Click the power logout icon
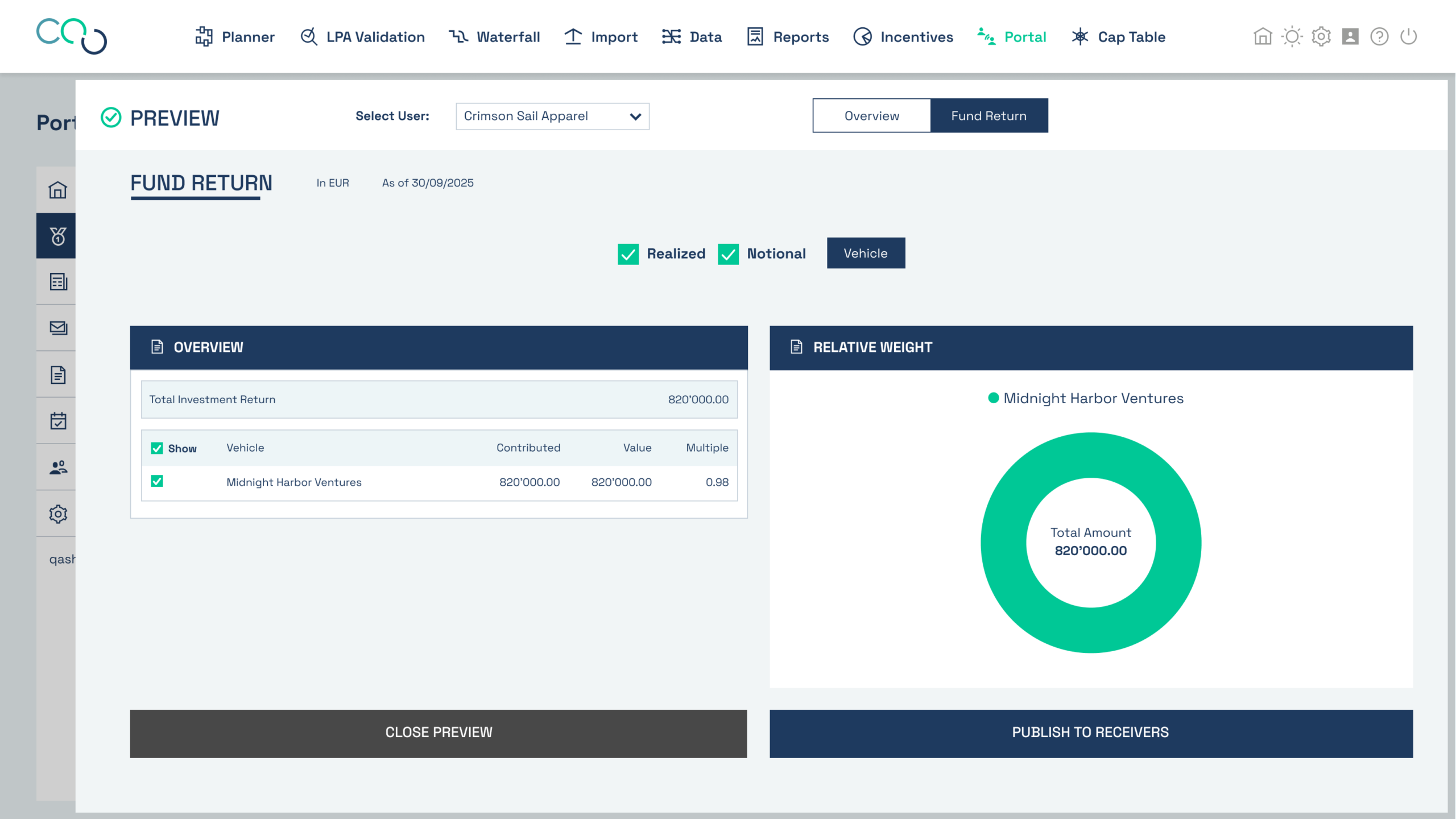 pos(1408,36)
